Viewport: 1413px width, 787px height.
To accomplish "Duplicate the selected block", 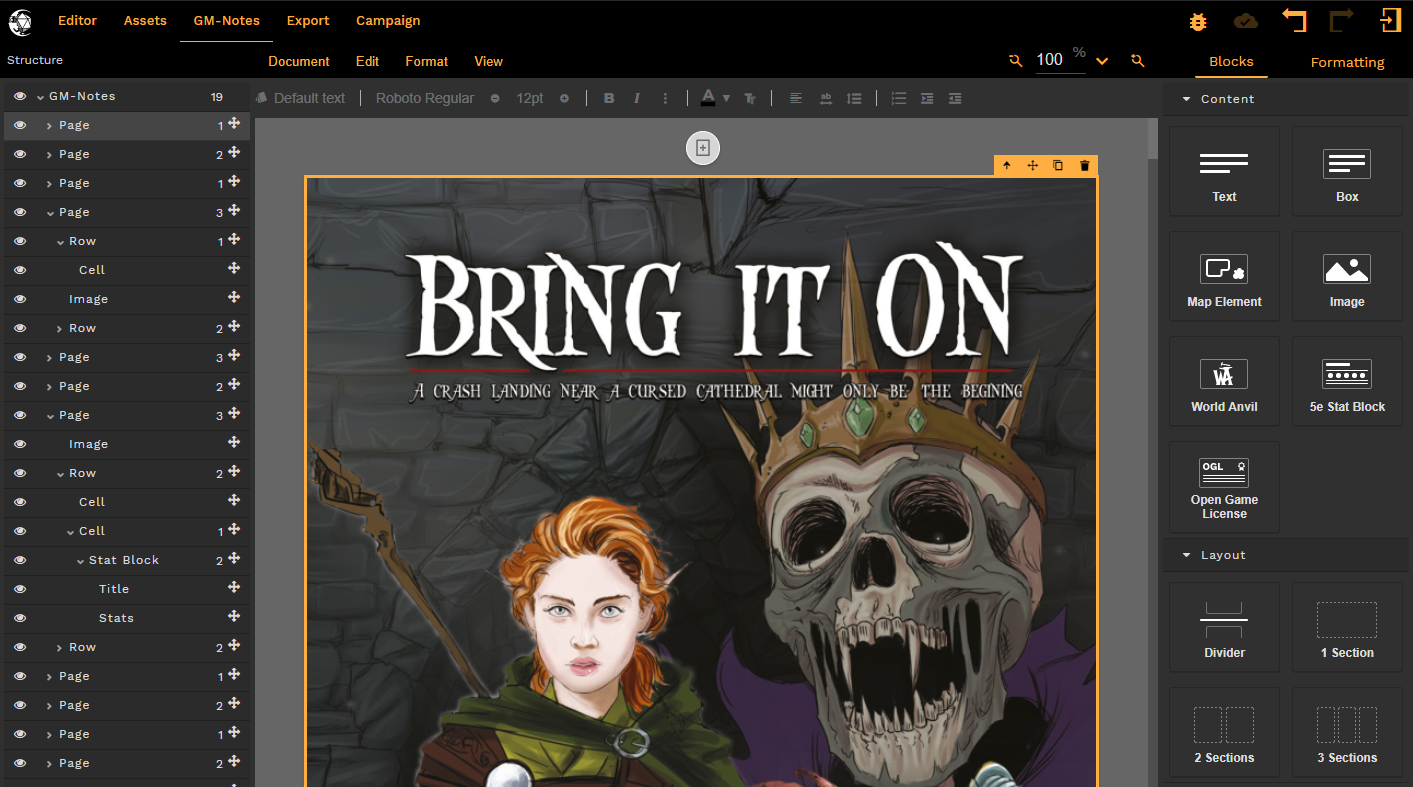I will (1058, 166).
